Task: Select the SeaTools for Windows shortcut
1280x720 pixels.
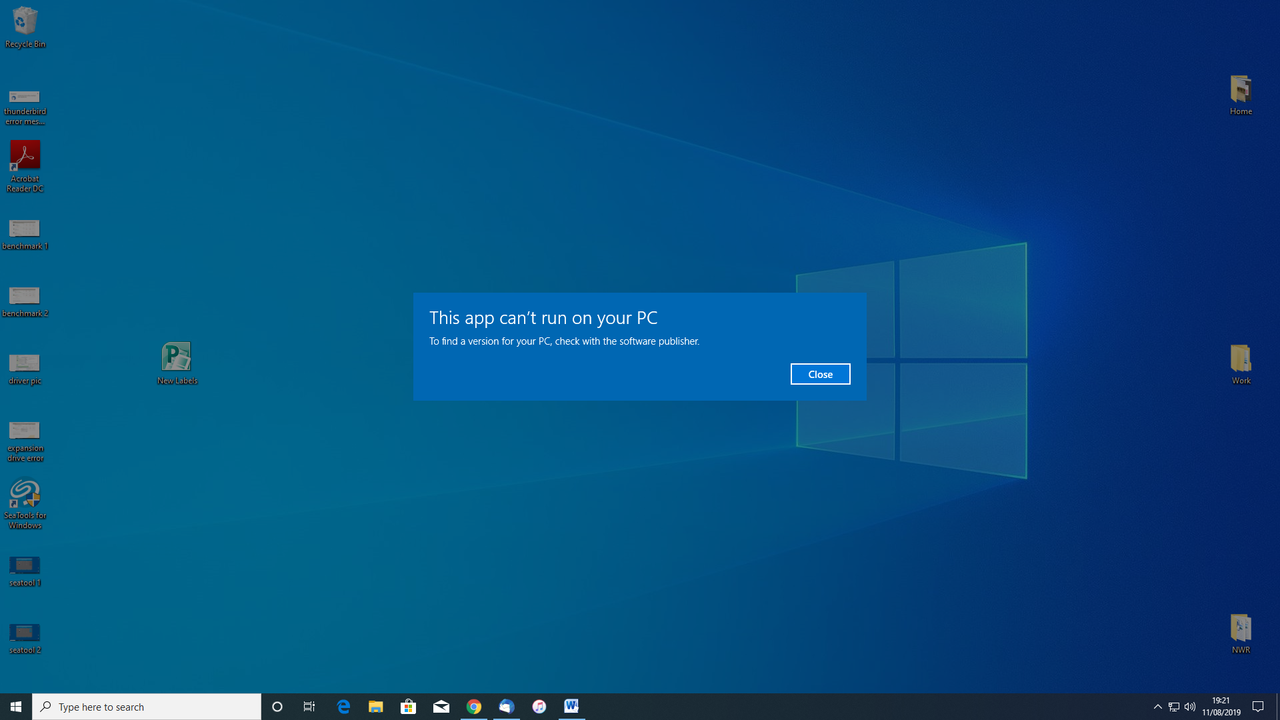Action: 25,505
